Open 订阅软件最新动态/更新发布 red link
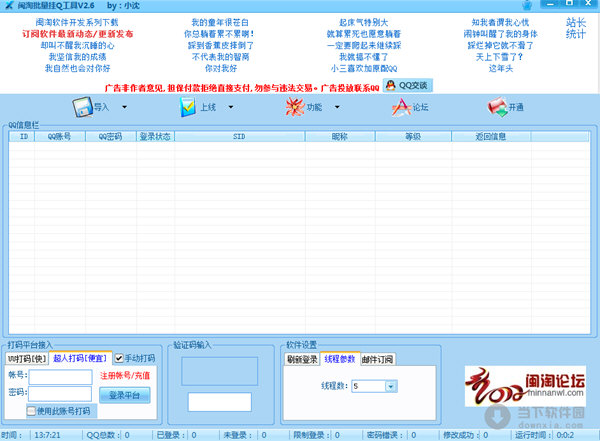This screenshot has height=441, width=600. [78, 34]
